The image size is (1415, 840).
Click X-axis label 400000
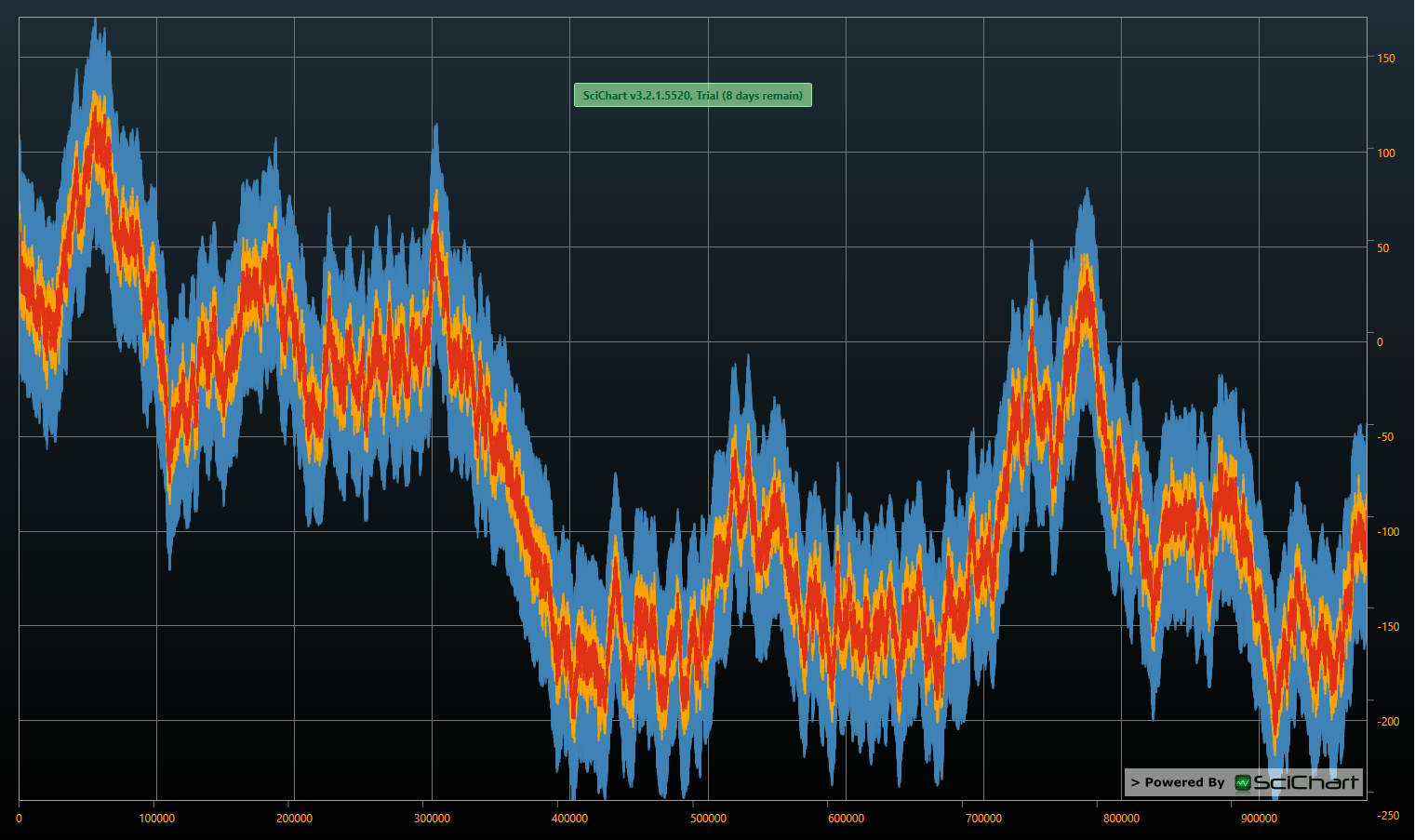coord(569,819)
